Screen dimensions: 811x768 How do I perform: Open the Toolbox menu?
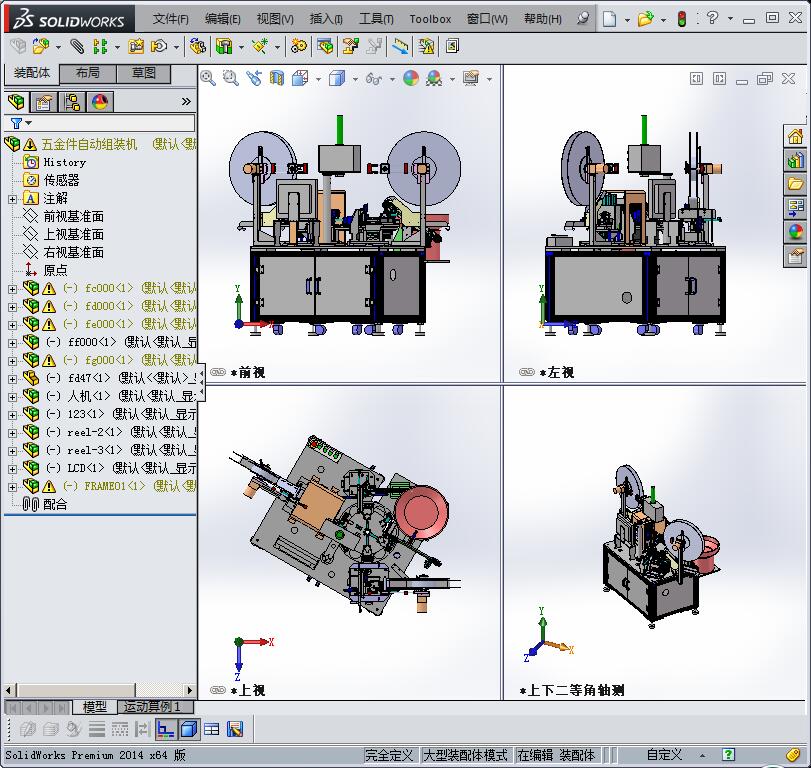pyautogui.click(x=430, y=19)
